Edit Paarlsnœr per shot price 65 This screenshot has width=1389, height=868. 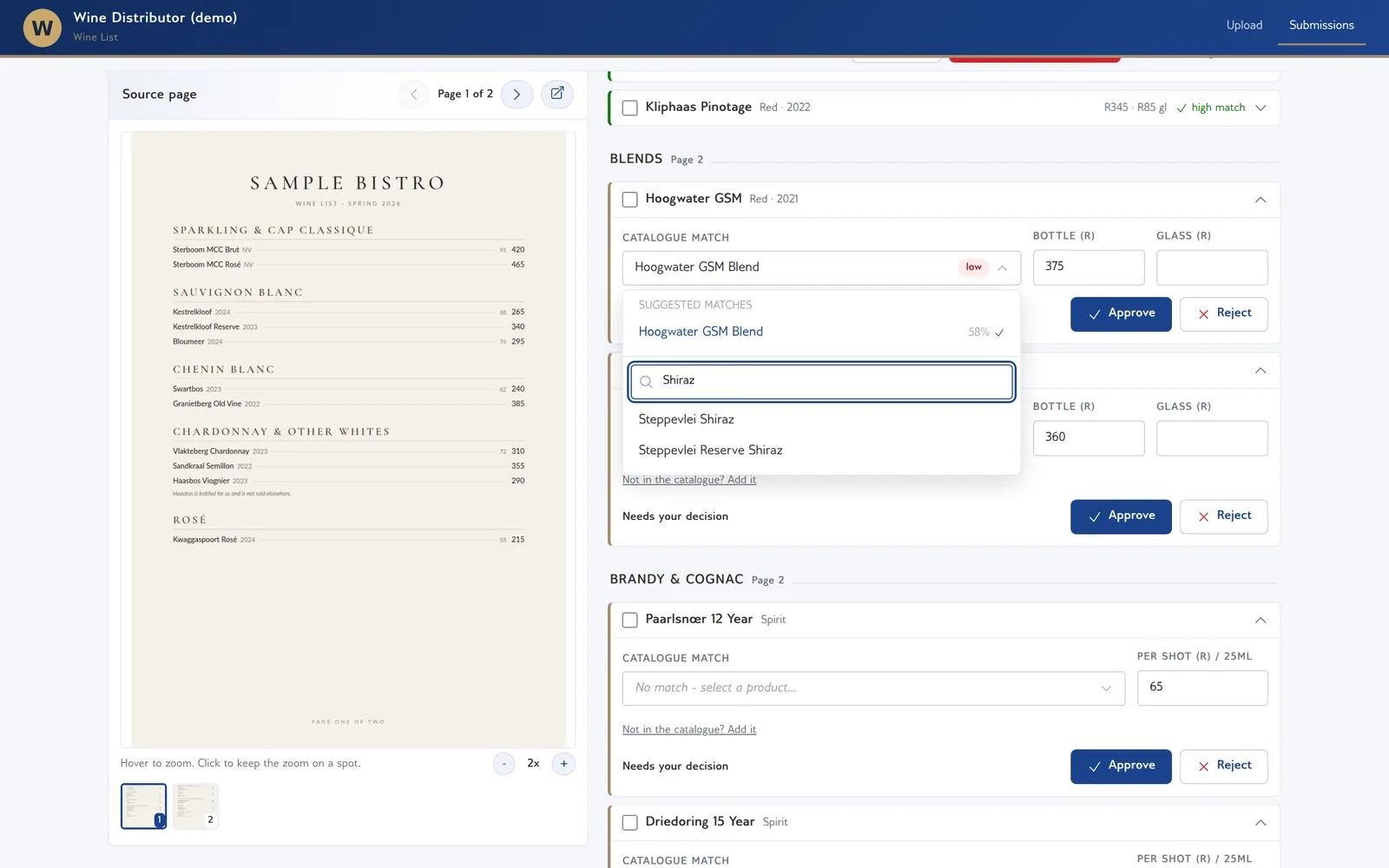1202,688
